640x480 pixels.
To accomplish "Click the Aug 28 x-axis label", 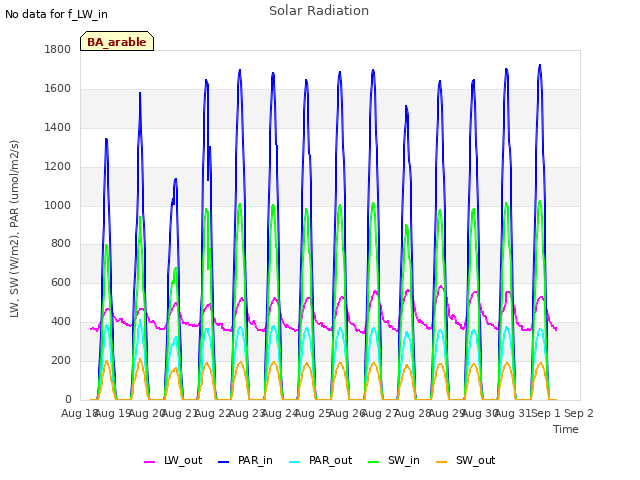I will tap(413, 413).
